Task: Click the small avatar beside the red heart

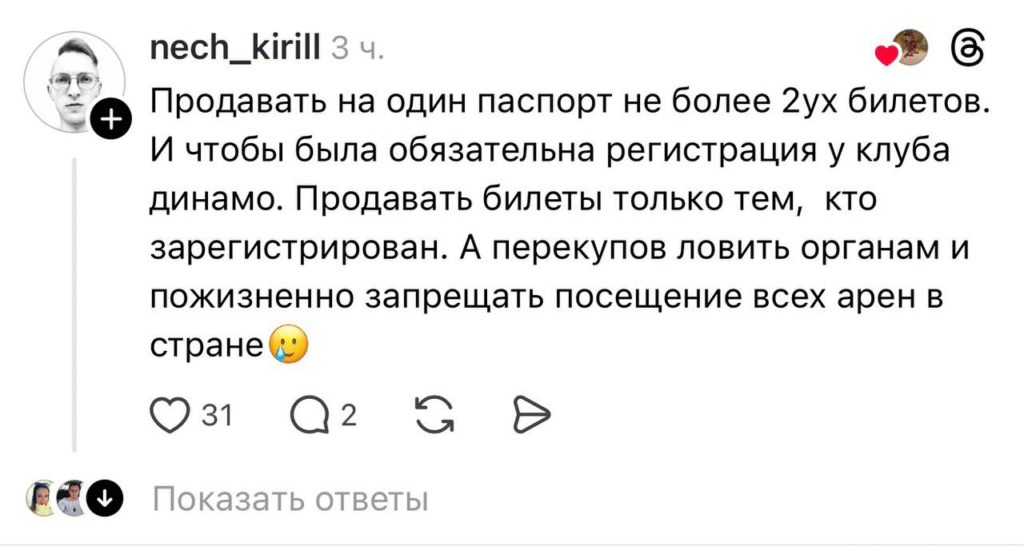Action: (x=910, y=46)
